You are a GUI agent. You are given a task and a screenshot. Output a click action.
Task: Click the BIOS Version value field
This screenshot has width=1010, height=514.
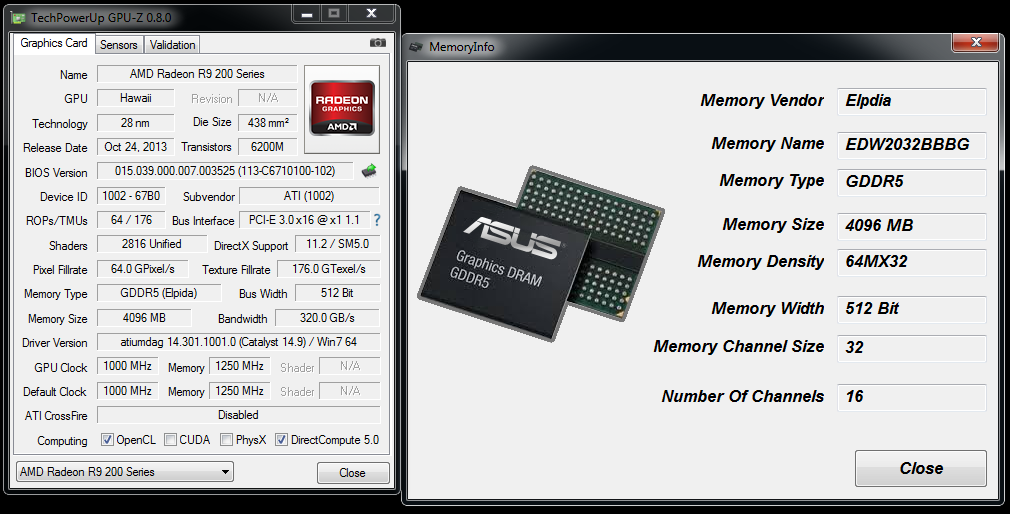pyautogui.click(x=225, y=171)
